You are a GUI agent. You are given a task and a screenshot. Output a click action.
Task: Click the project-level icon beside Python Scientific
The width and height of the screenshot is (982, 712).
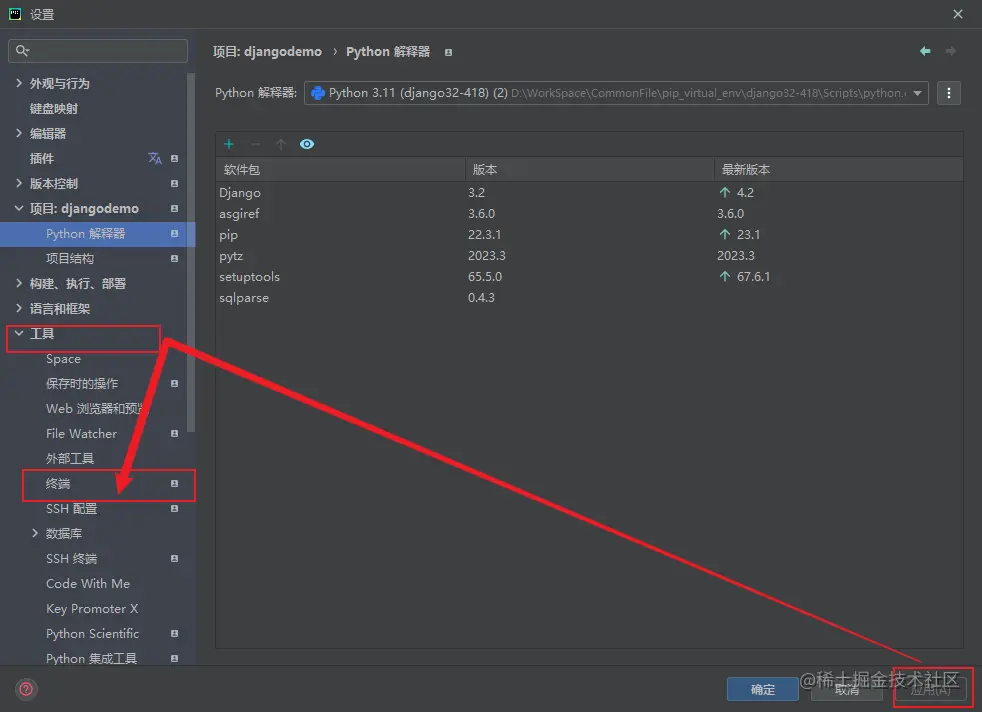[x=175, y=634]
